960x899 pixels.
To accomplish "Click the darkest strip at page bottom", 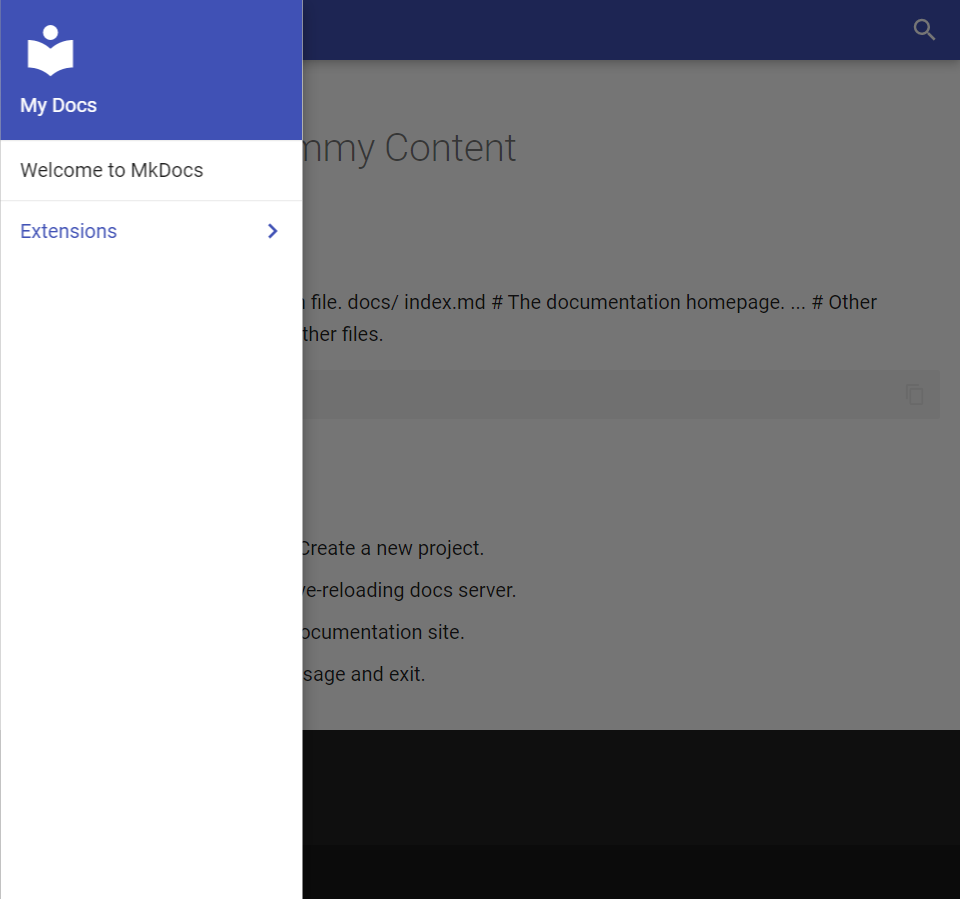I will tap(630, 872).
